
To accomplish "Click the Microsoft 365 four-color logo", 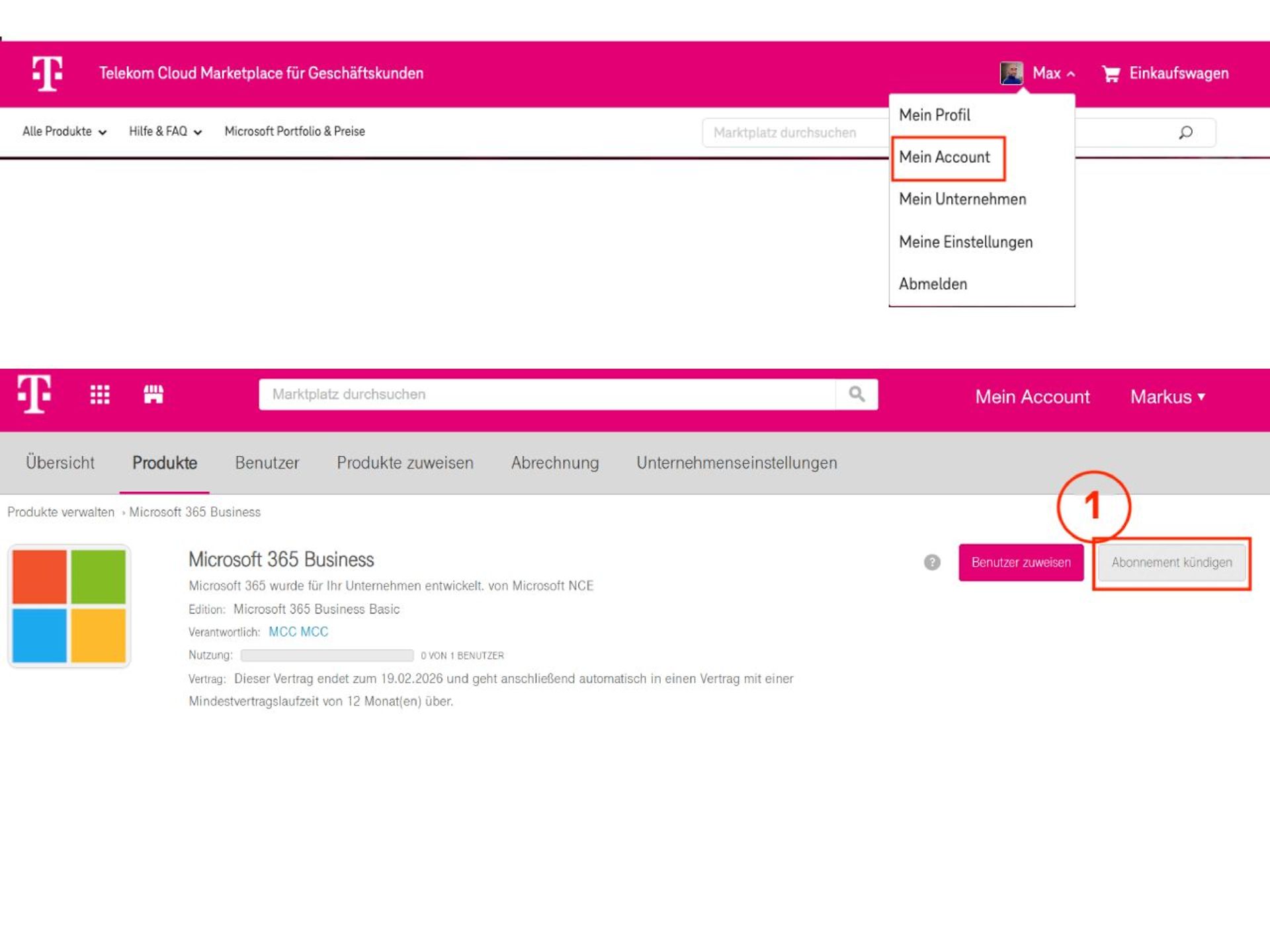I will (69, 606).
